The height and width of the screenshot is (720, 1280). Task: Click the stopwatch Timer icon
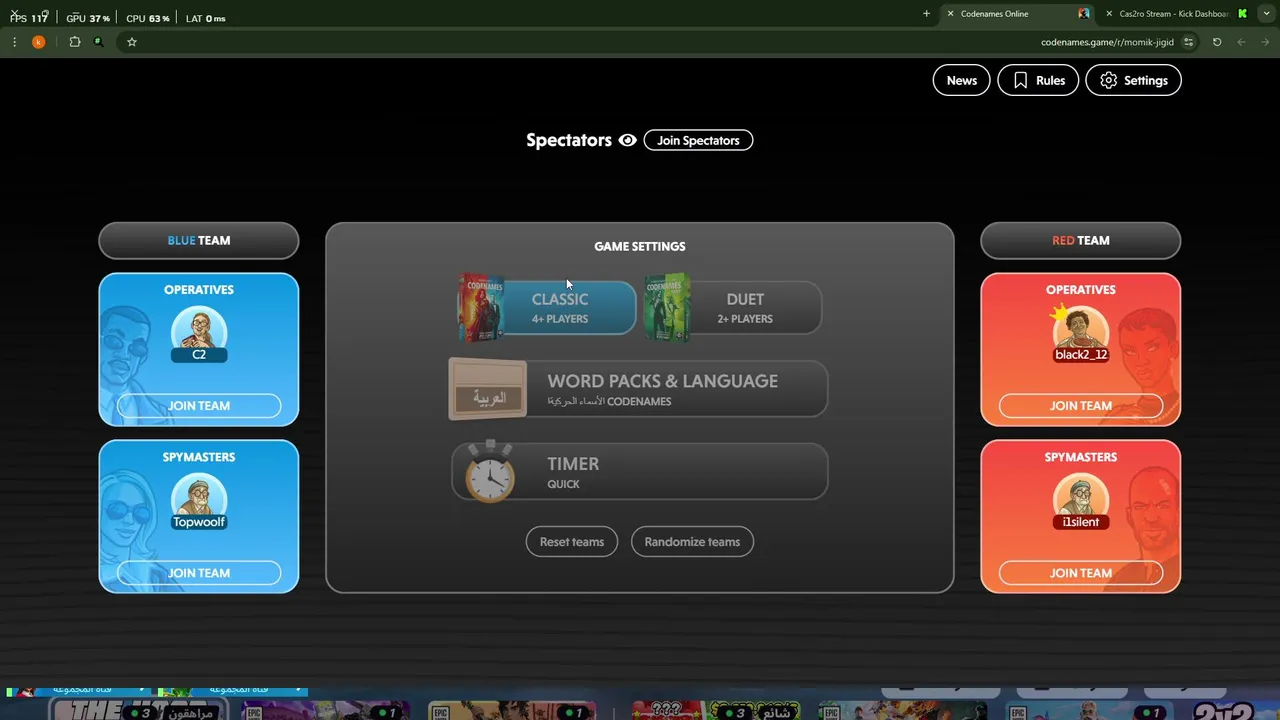coord(489,472)
